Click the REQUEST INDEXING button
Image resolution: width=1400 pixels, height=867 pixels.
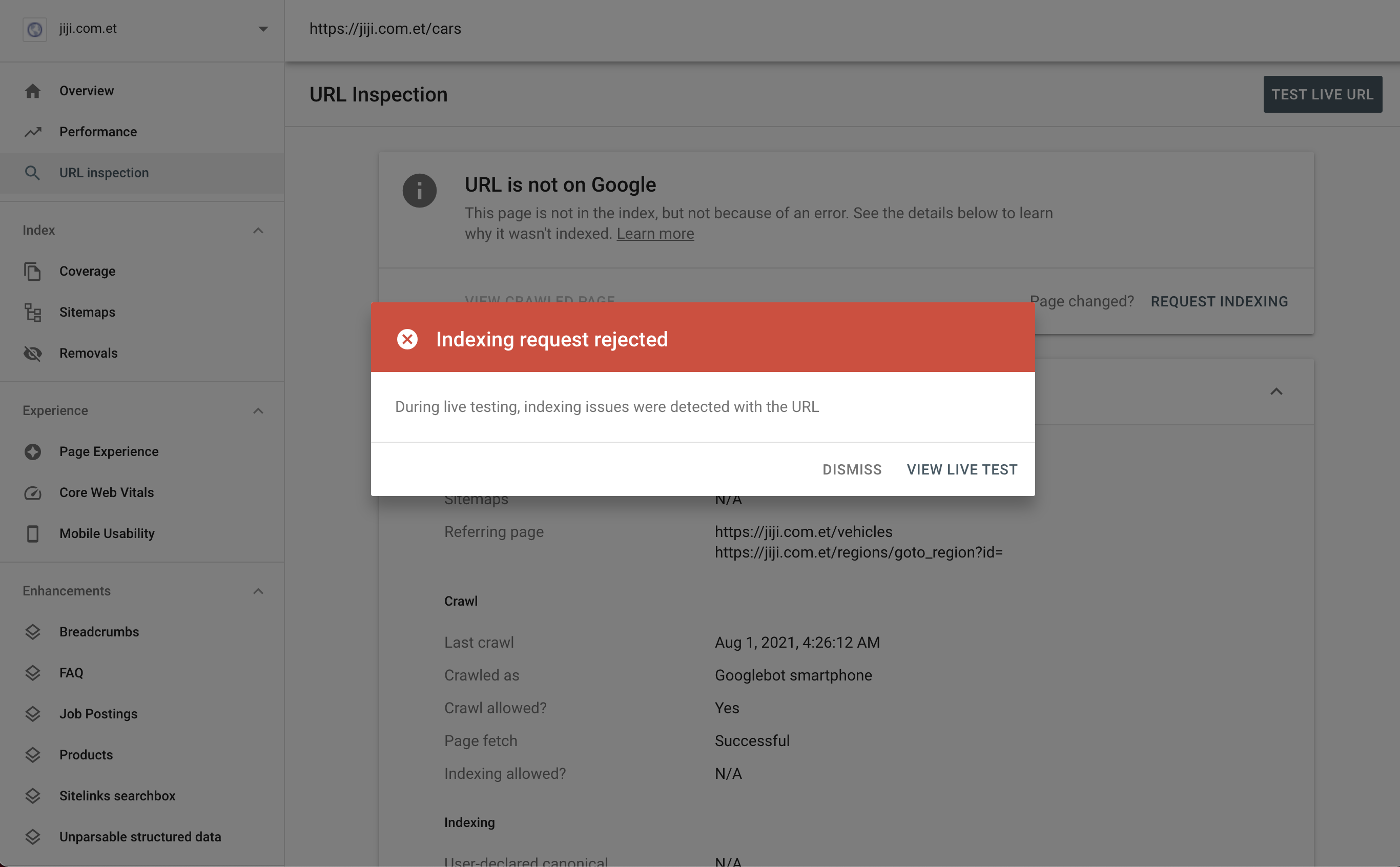[1220, 301]
